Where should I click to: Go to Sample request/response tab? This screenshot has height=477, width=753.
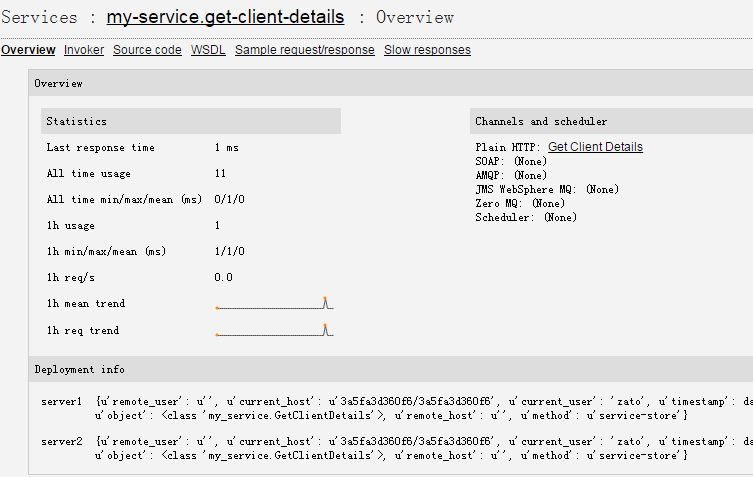(304, 50)
